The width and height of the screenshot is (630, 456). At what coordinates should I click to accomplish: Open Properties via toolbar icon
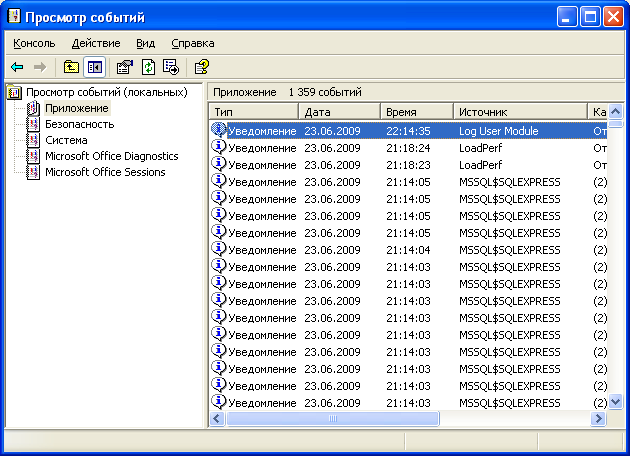(x=124, y=67)
